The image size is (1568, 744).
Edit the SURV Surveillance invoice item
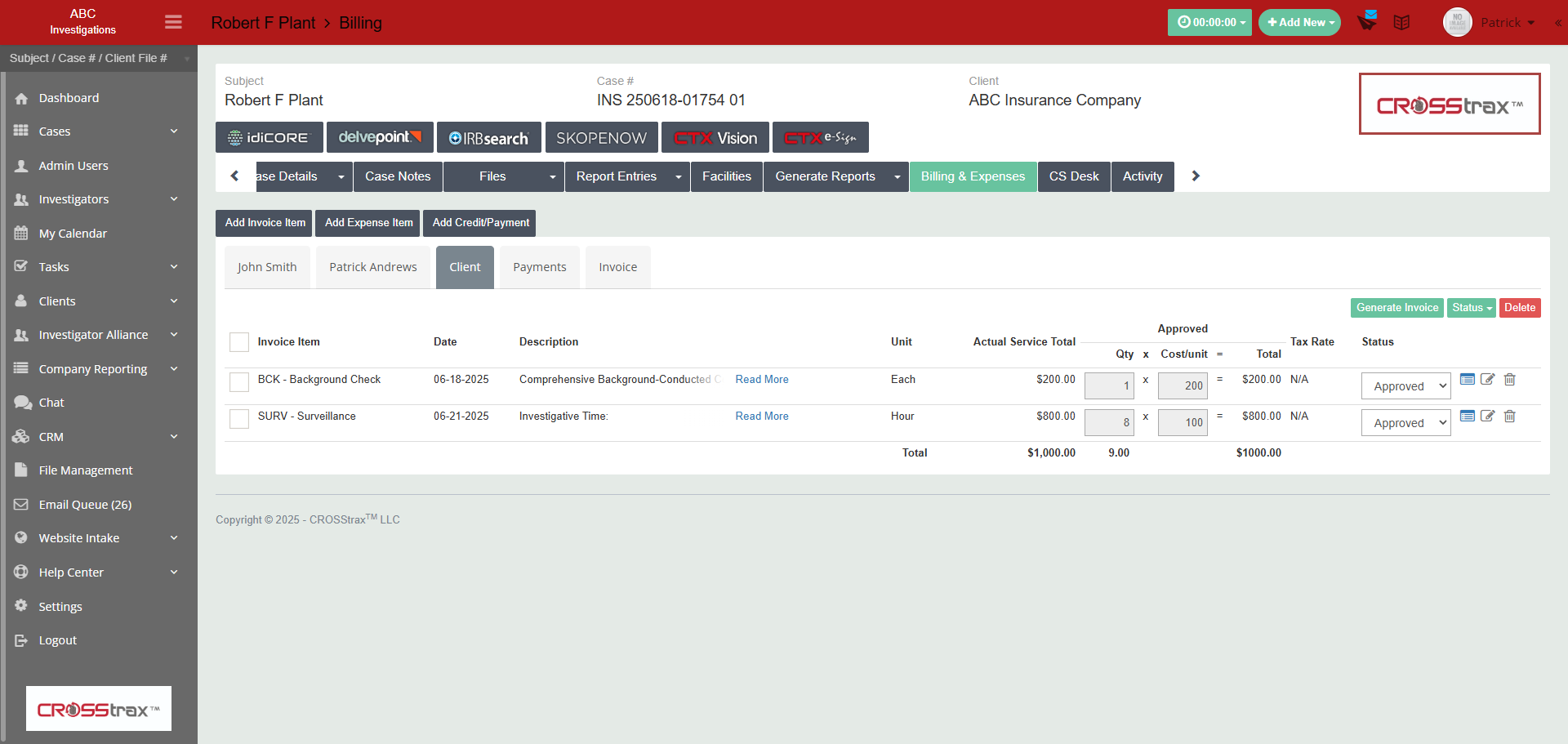[1488, 416]
